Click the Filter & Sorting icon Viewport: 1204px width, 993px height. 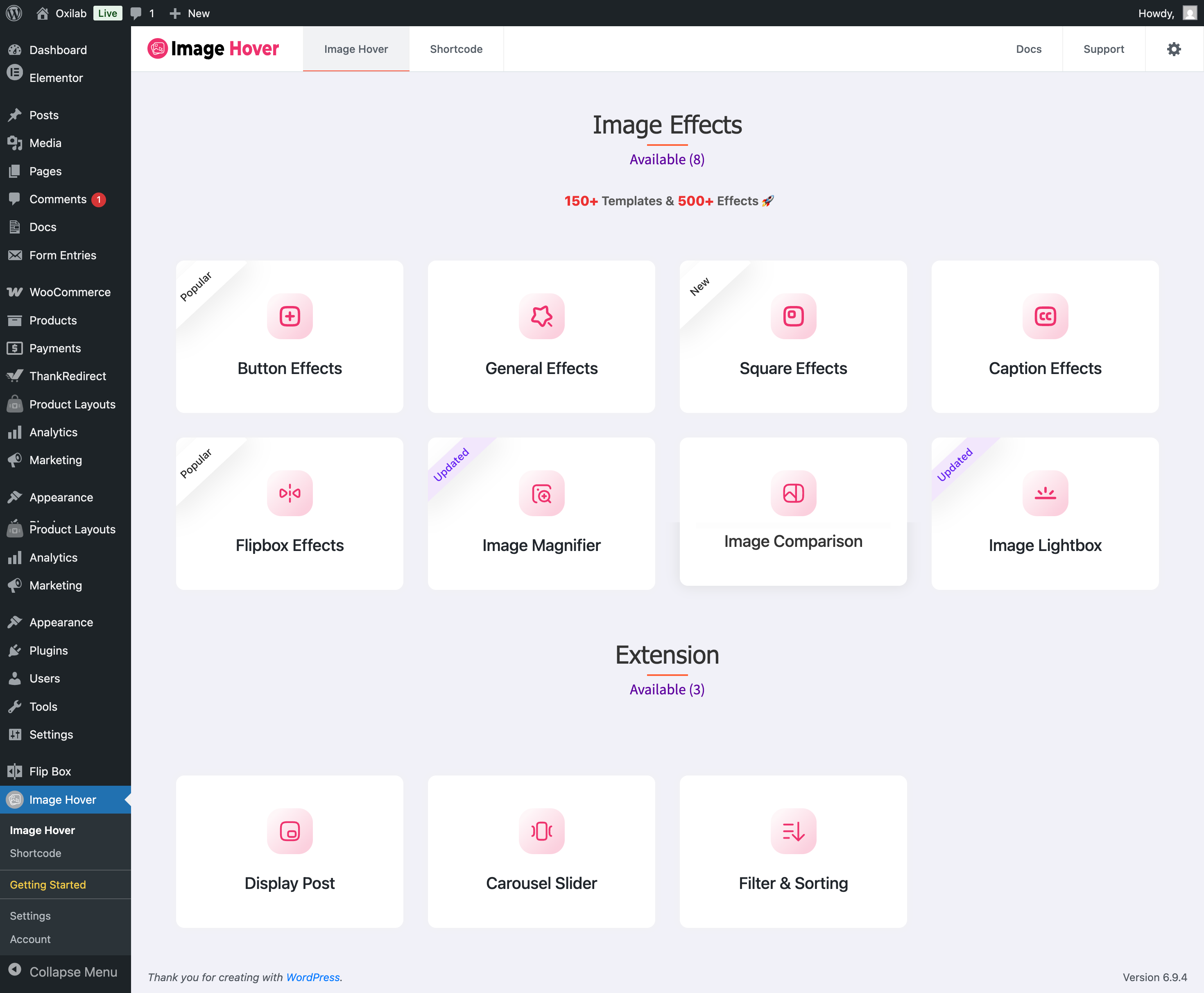[x=793, y=831]
